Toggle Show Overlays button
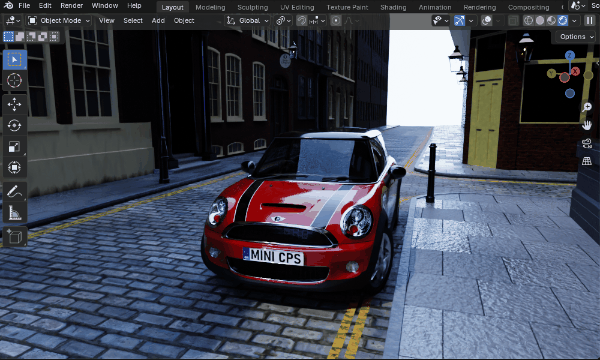600x360 pixels. click(x=486, y=21)
